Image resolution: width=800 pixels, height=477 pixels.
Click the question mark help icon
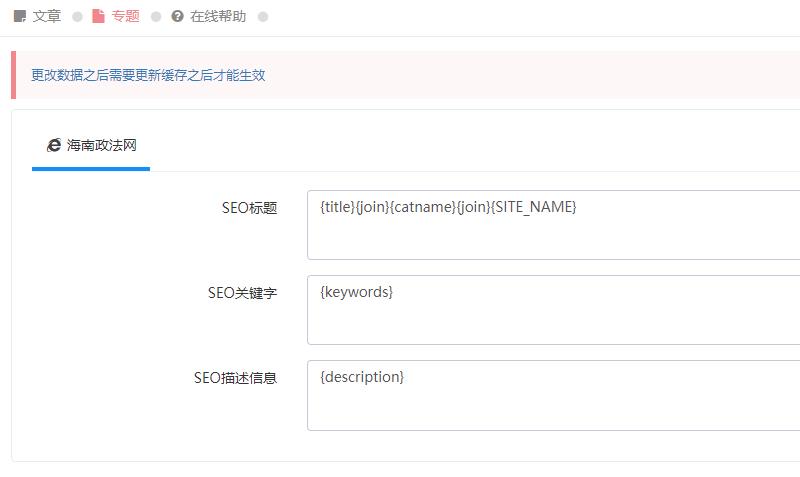pyautogui.click(x=177, y=16)
